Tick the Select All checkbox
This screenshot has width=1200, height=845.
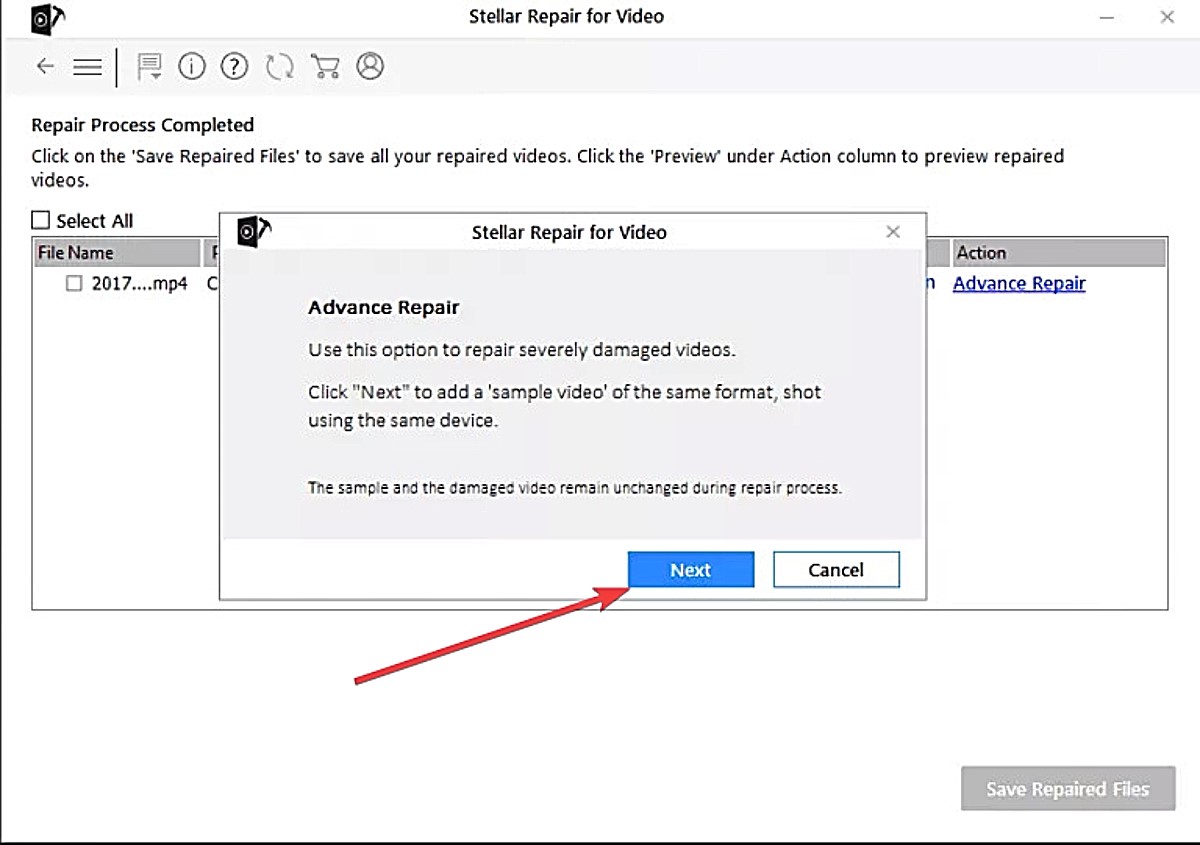40,220
